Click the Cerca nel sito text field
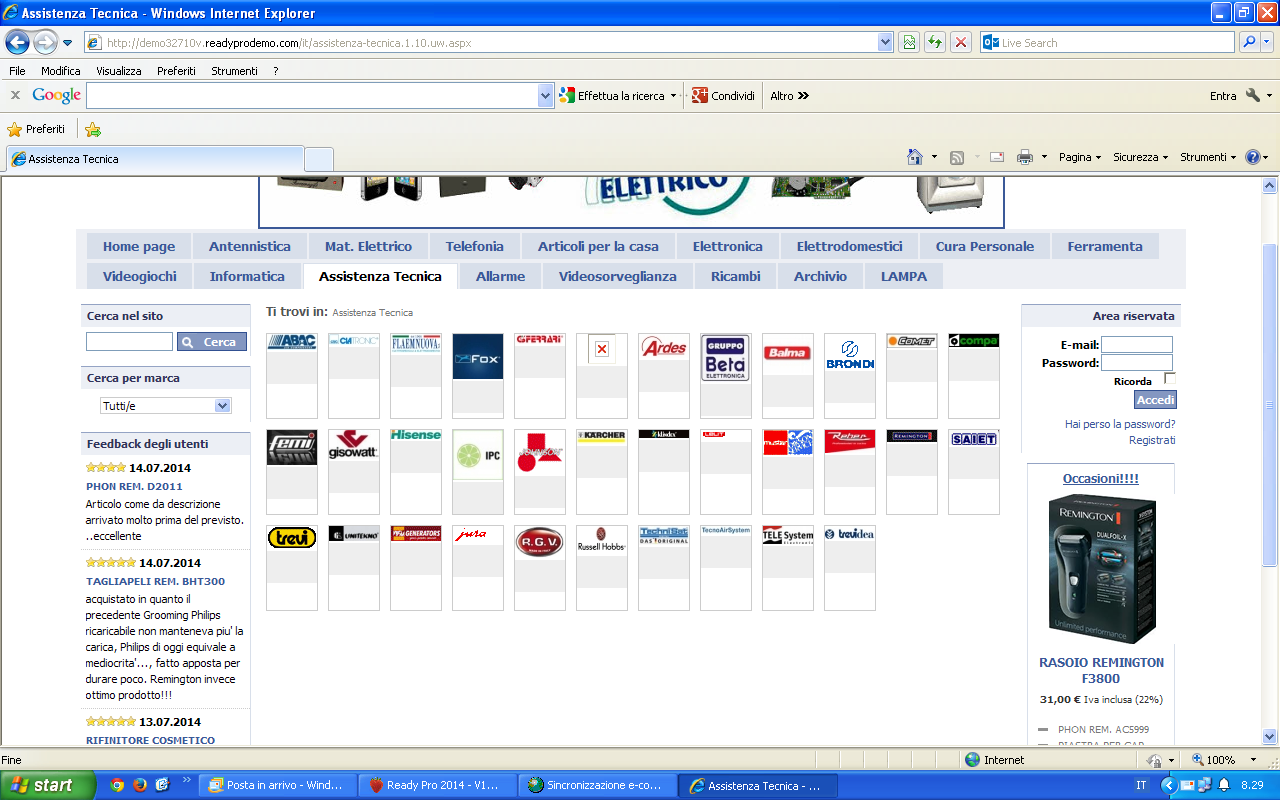The height and width of the screenshot is (800, 1280). pos(129,342)
